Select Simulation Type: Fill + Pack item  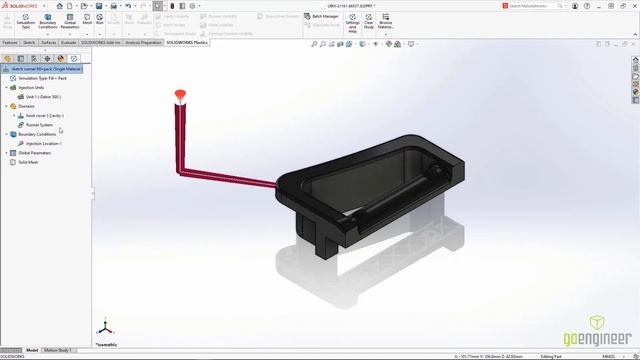point(38,78)
